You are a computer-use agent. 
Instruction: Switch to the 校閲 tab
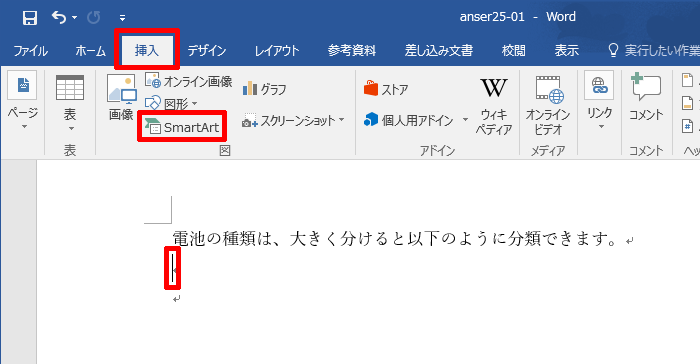(x=513, y=50)
